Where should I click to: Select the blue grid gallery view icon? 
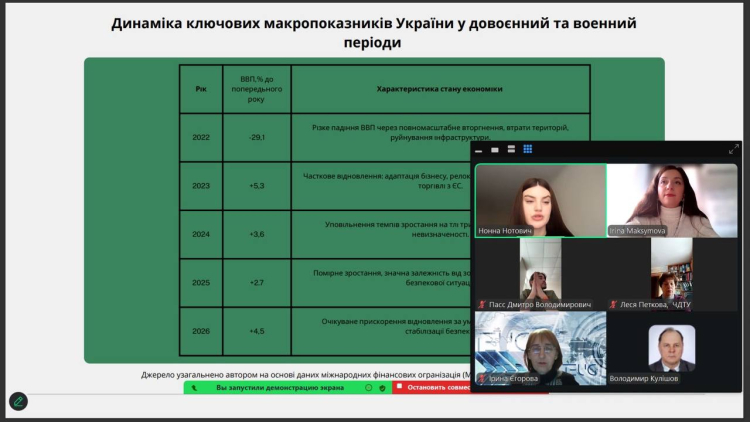528,149
